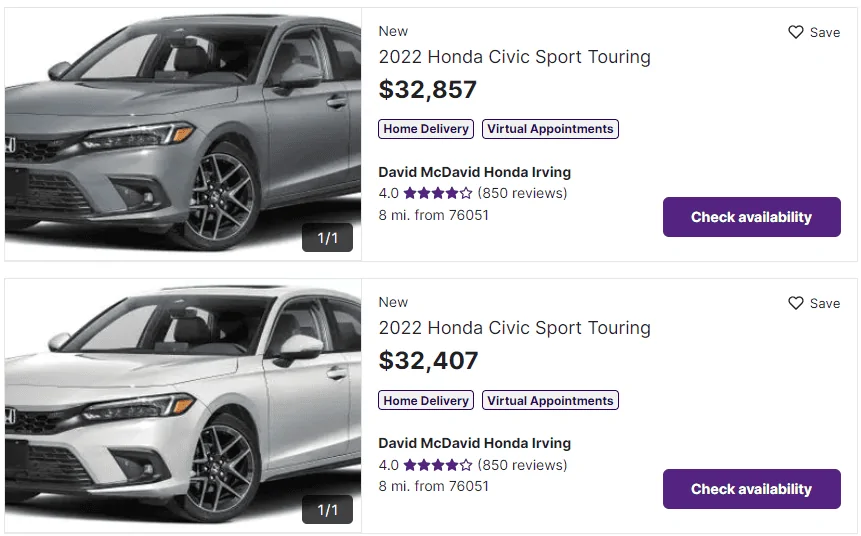
Task: View the 850 reviews on the gray Civic listing
Action: (x=522, y=193)
